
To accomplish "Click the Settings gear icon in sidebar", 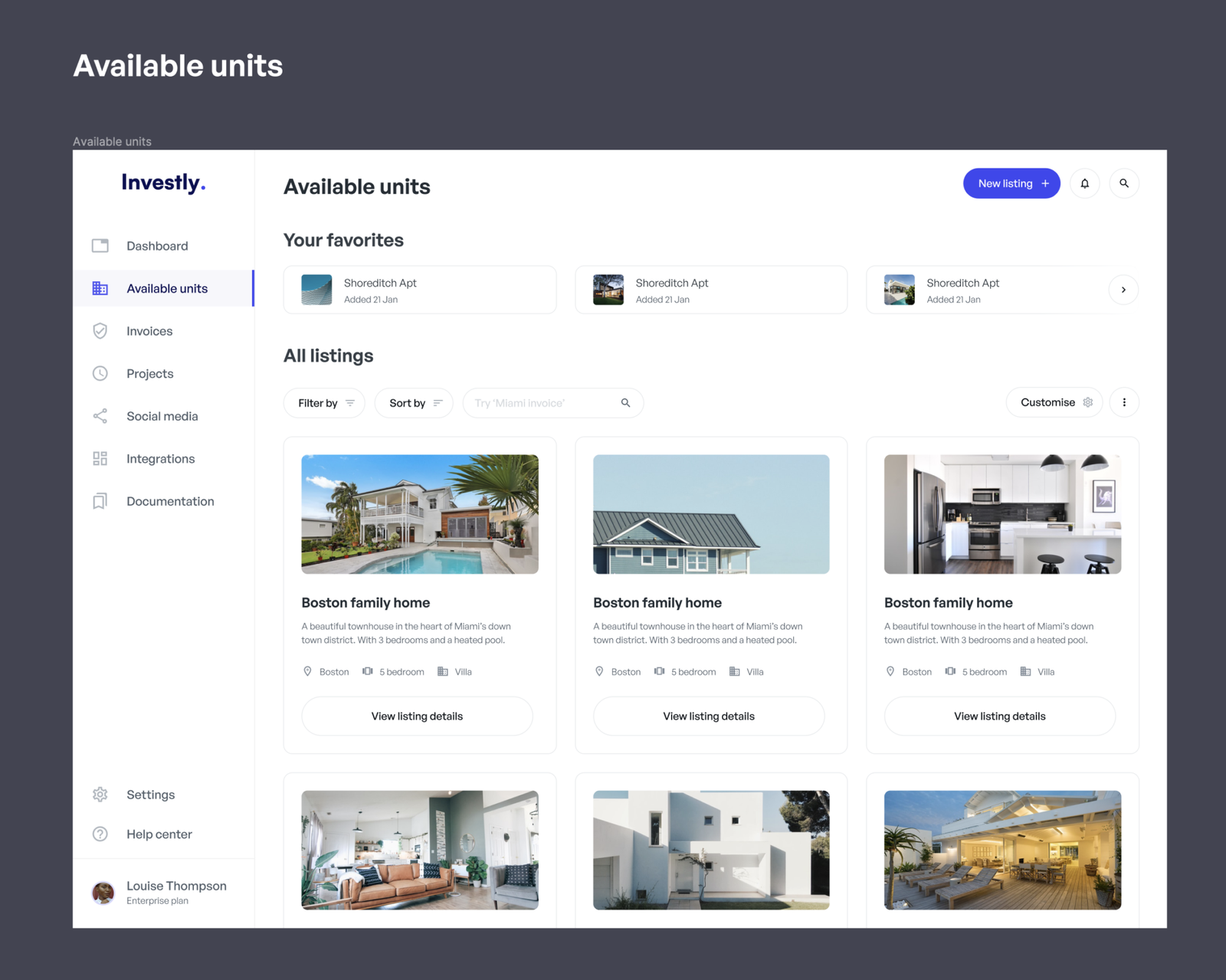I will [100, 795].
